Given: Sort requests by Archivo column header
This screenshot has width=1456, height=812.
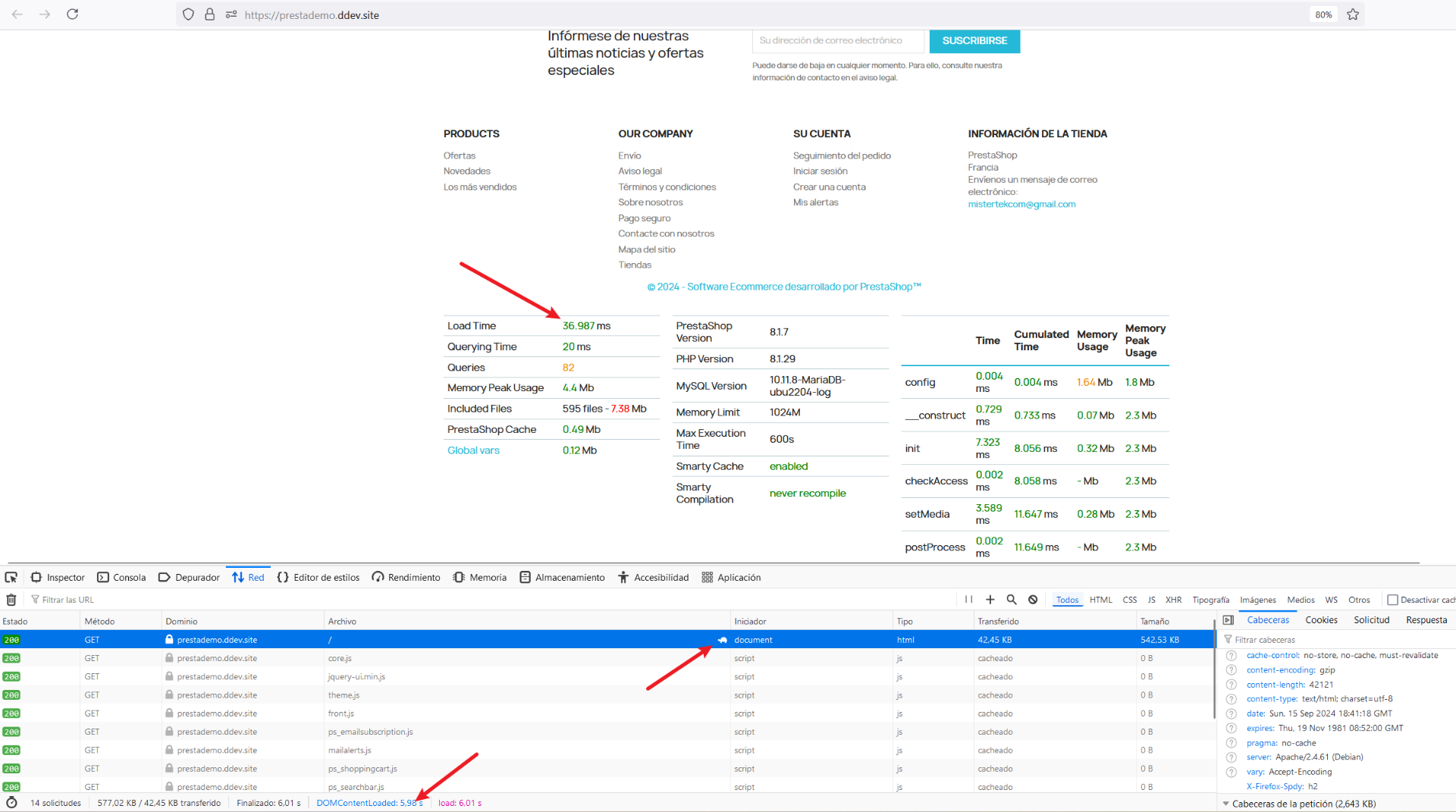Looking at the screenshot, I should click(x=527, y=621).
